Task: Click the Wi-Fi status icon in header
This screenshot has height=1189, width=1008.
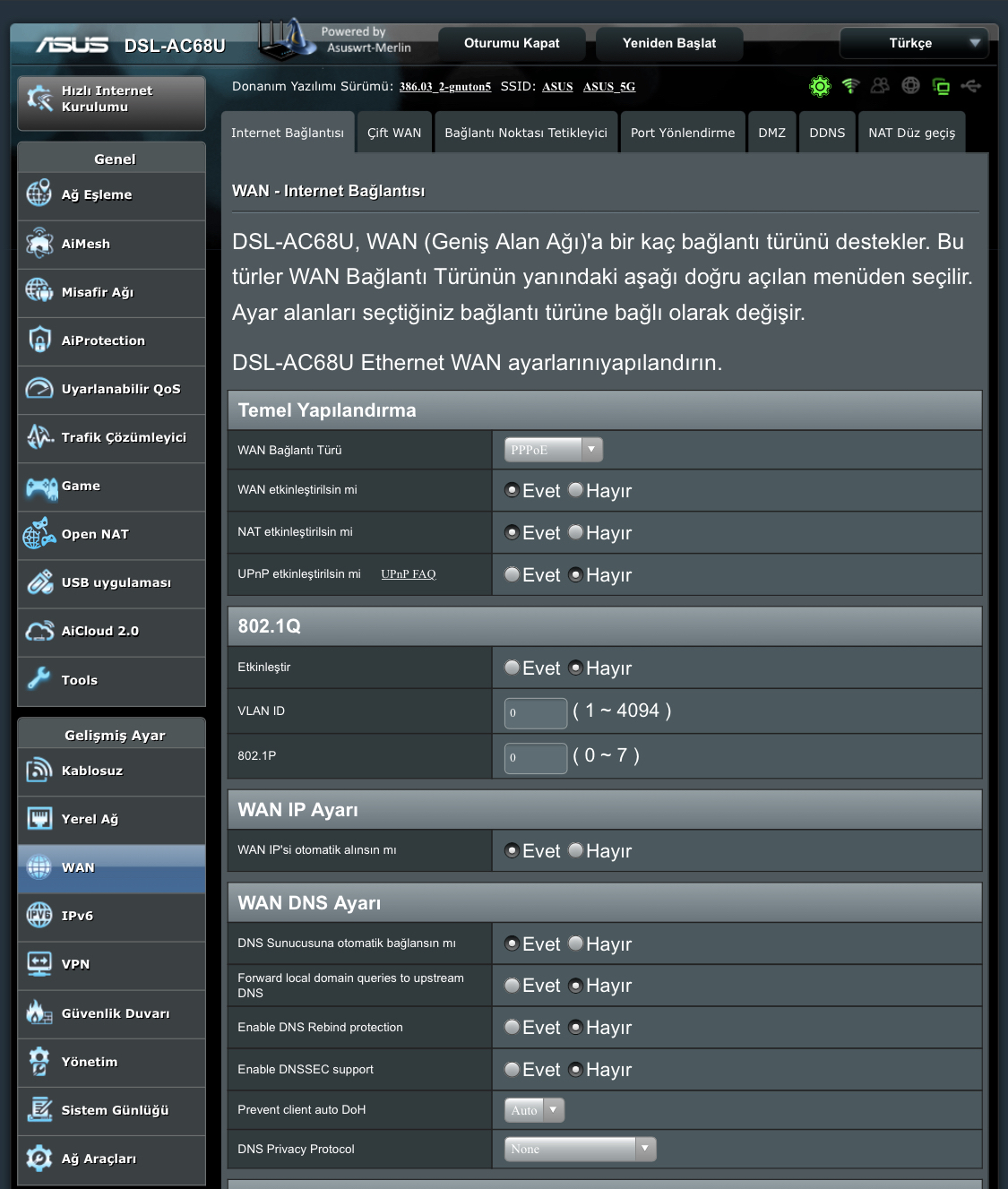Action: pyautogui.click(x=850, y=86)
